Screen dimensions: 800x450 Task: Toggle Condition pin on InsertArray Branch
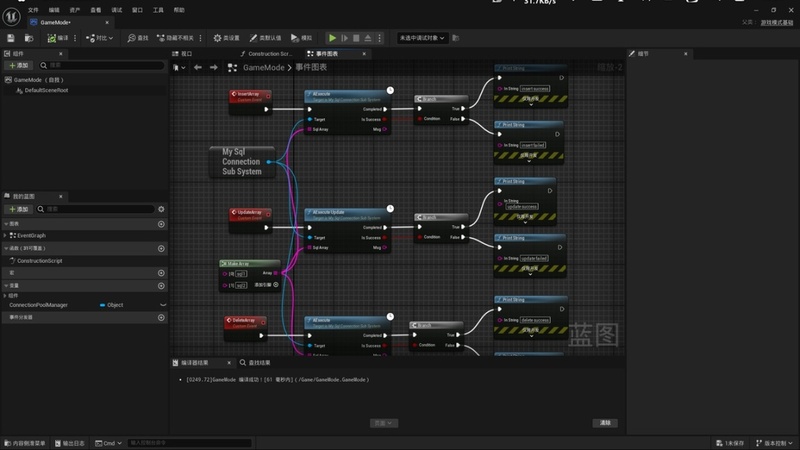click(x=420, y=119)
